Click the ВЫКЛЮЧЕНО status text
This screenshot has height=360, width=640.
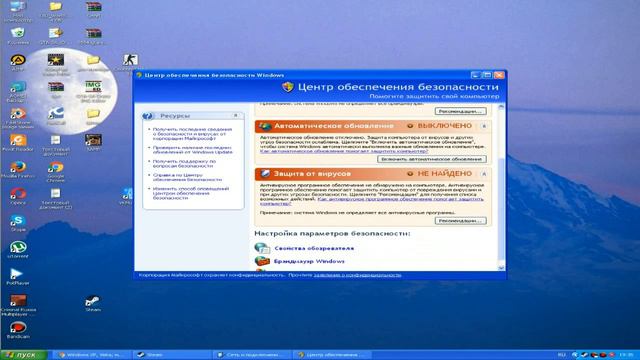click(444, 126)
